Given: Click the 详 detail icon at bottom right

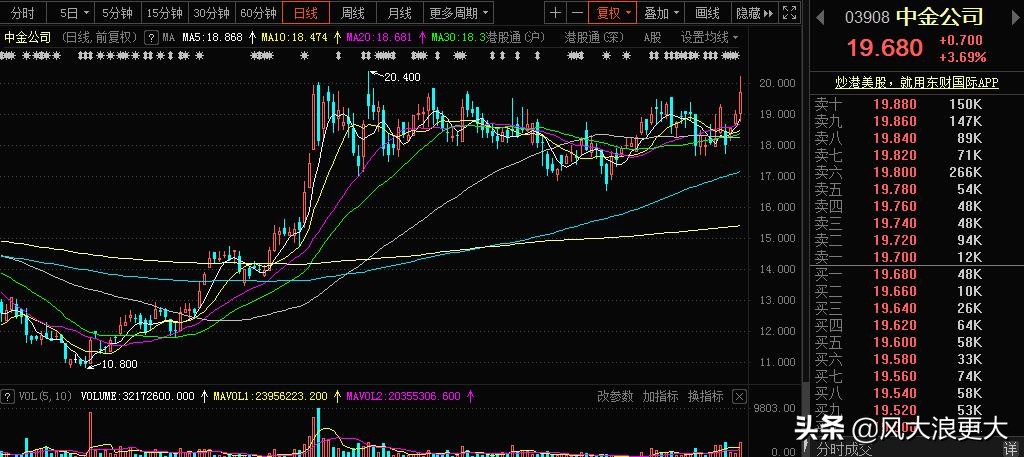Looking at the screenshot, I should click(1011, 450).
